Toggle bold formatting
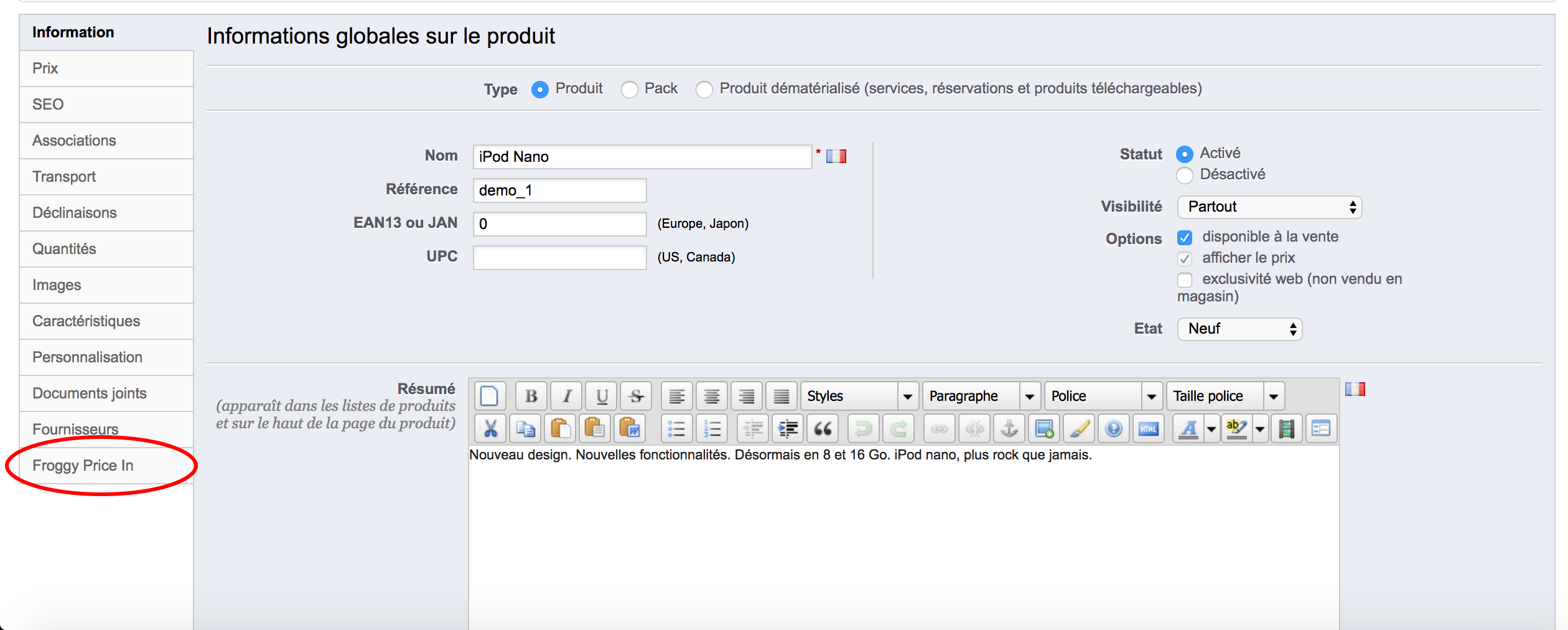Viewport: 1568px width, 630px height. [531, 396]
